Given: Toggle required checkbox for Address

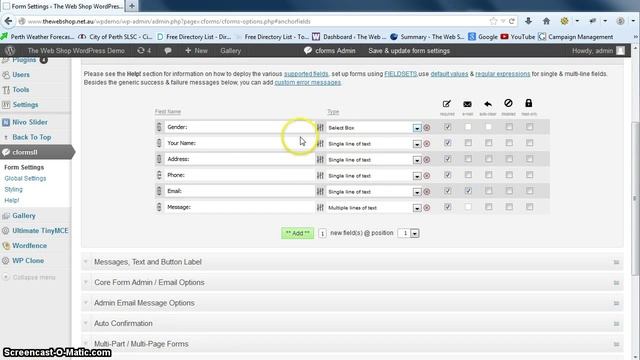Looking at the screenshot, I should click(448, 159).
